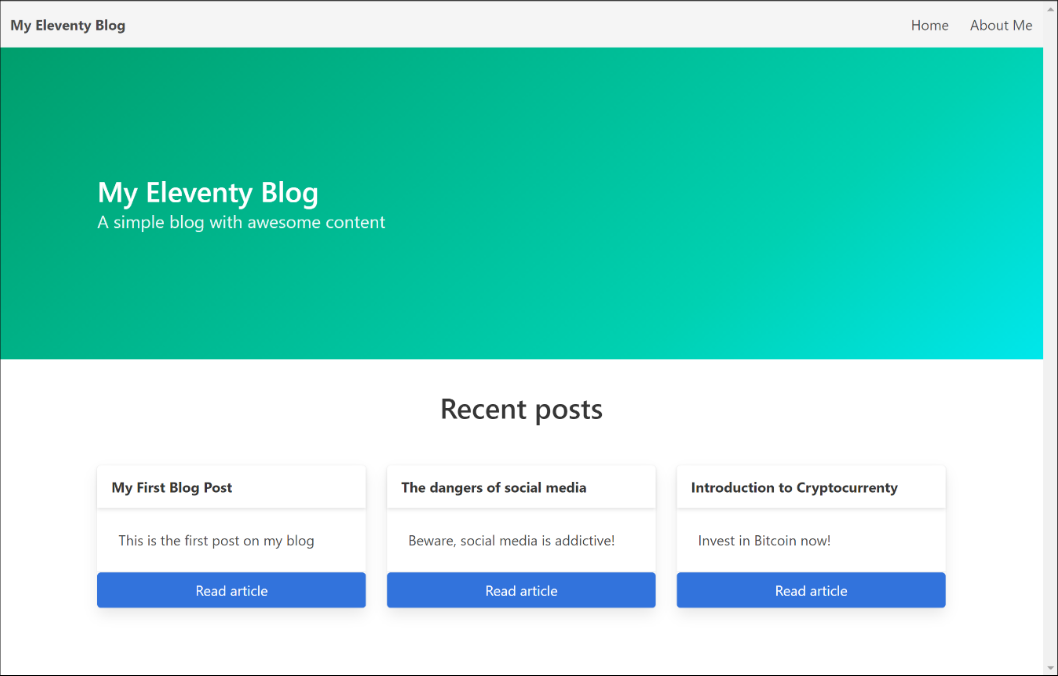Click the Recent posts section heading
Screen dimensions: 1058x676
coord(521,409)
